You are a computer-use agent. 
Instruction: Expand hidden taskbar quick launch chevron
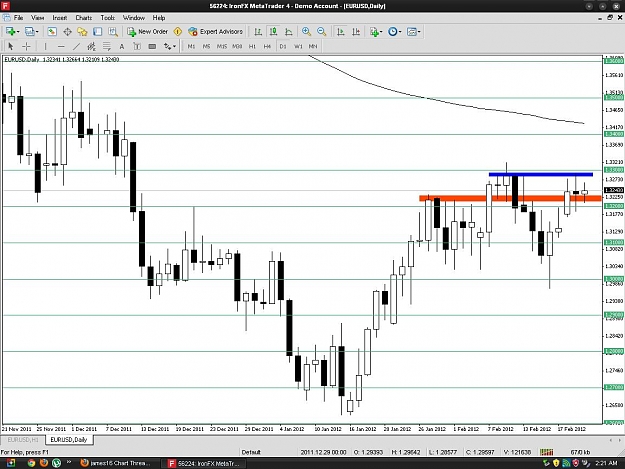click(69, 462)
